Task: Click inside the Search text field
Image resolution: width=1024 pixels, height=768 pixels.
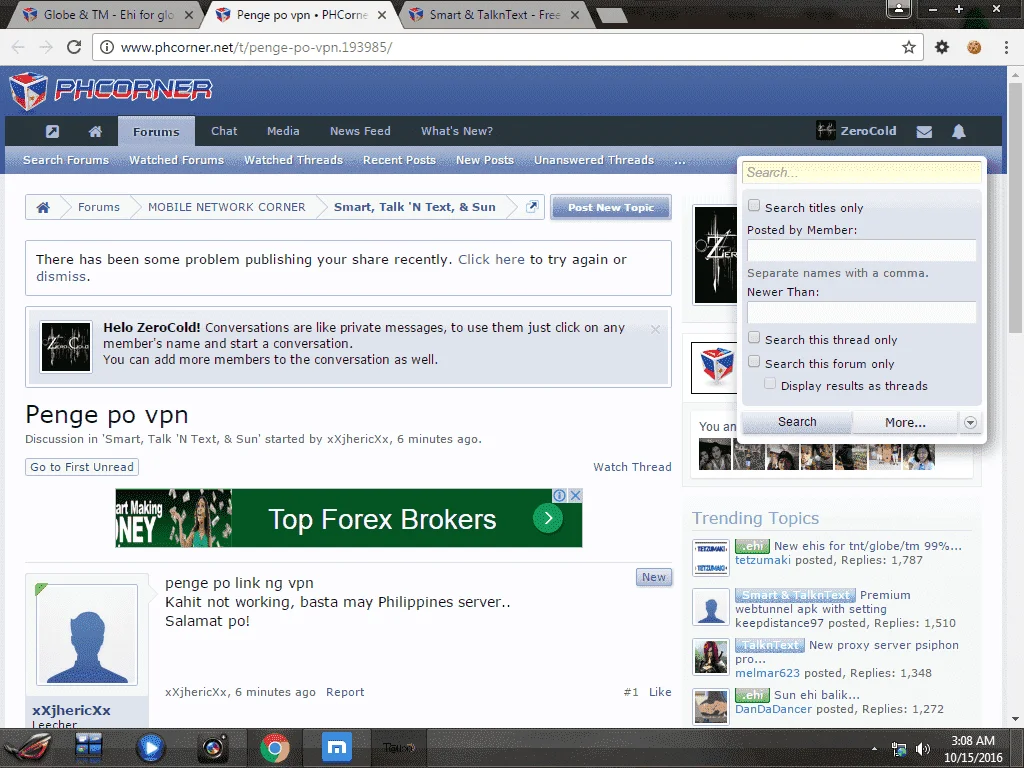Action: click(x=861, y=172)
